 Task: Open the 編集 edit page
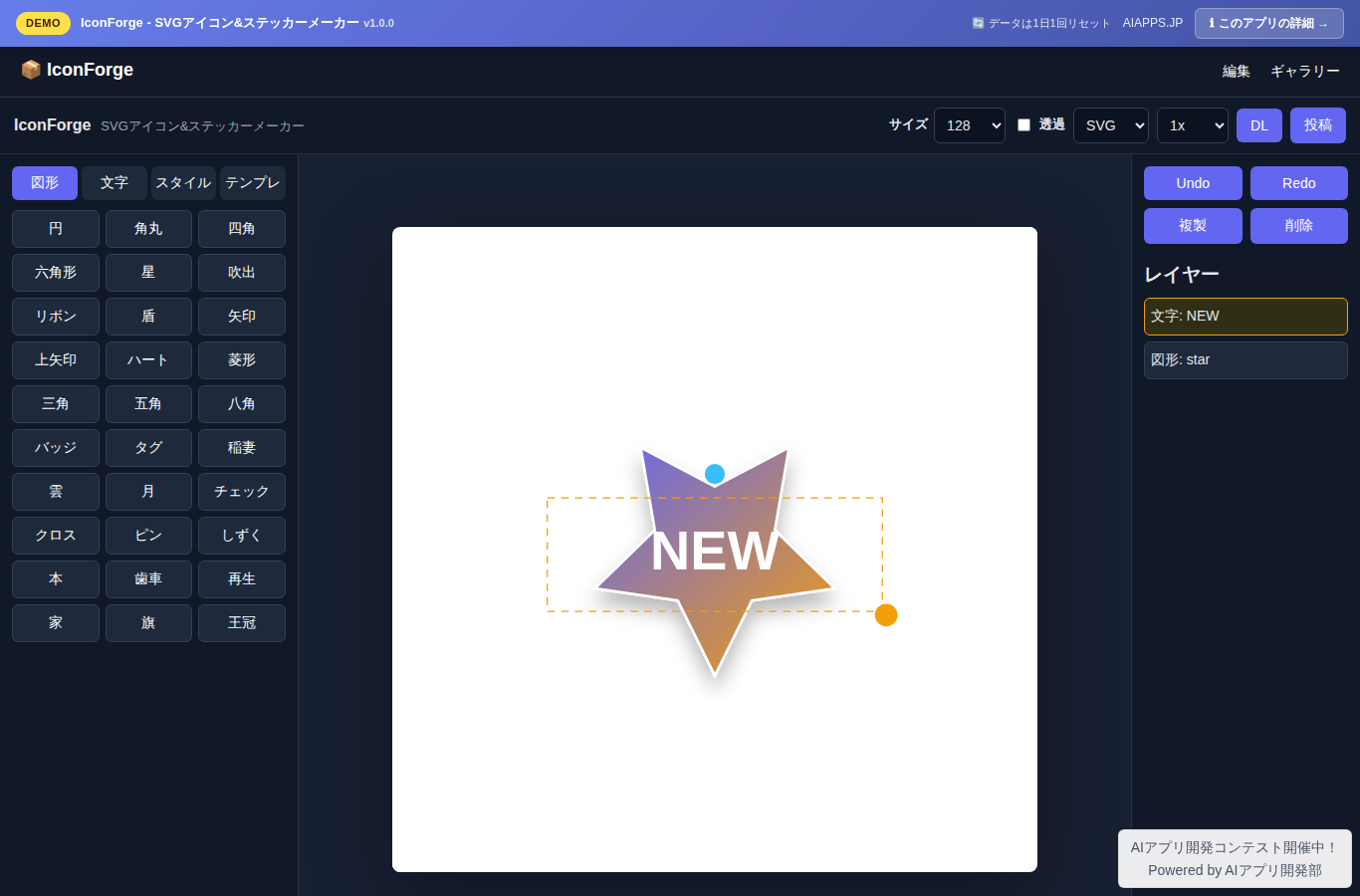[x=1237, y=72]
